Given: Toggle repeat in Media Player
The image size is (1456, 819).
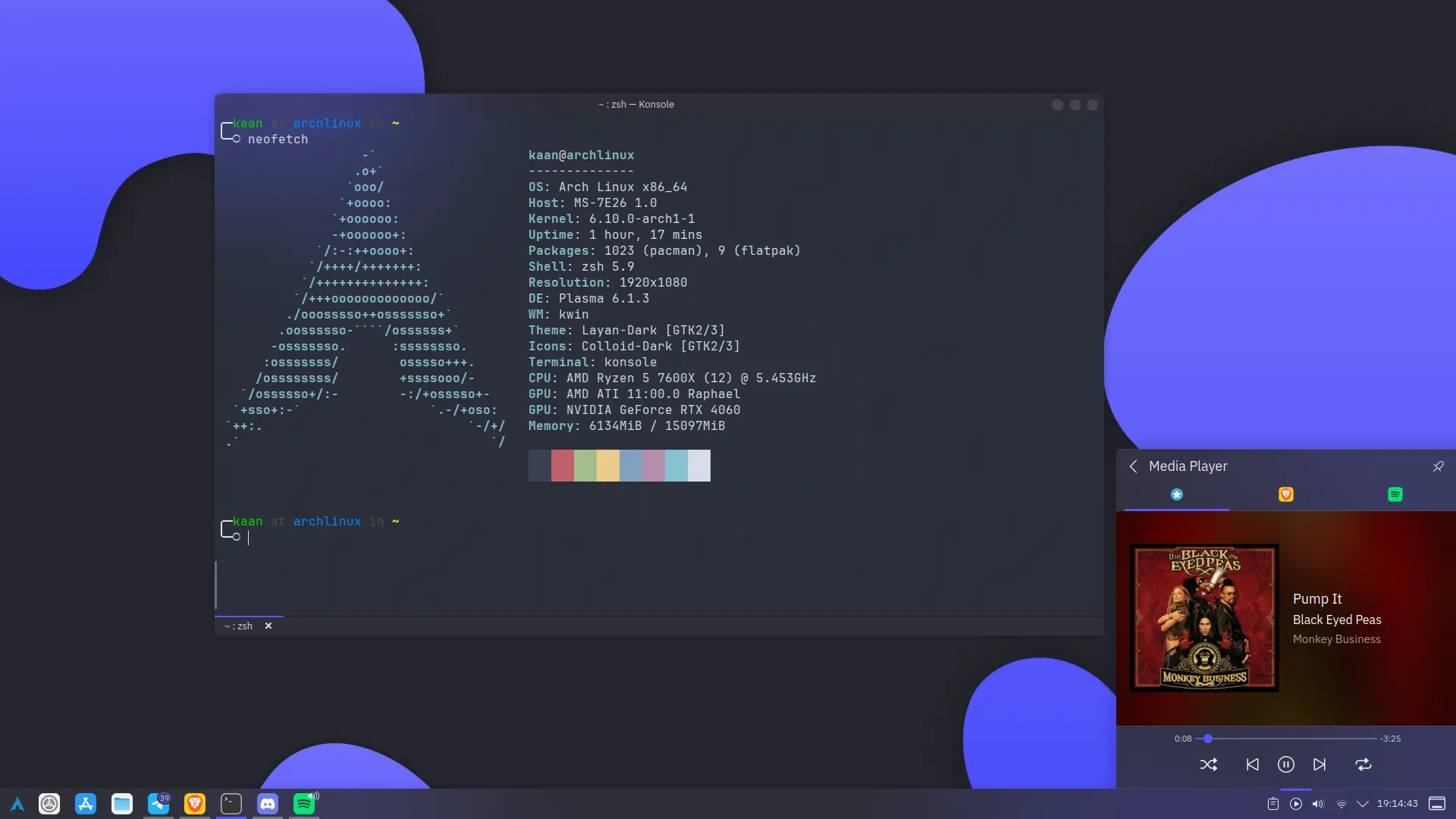Looking at the screenshot, I should pos(1363,764).
